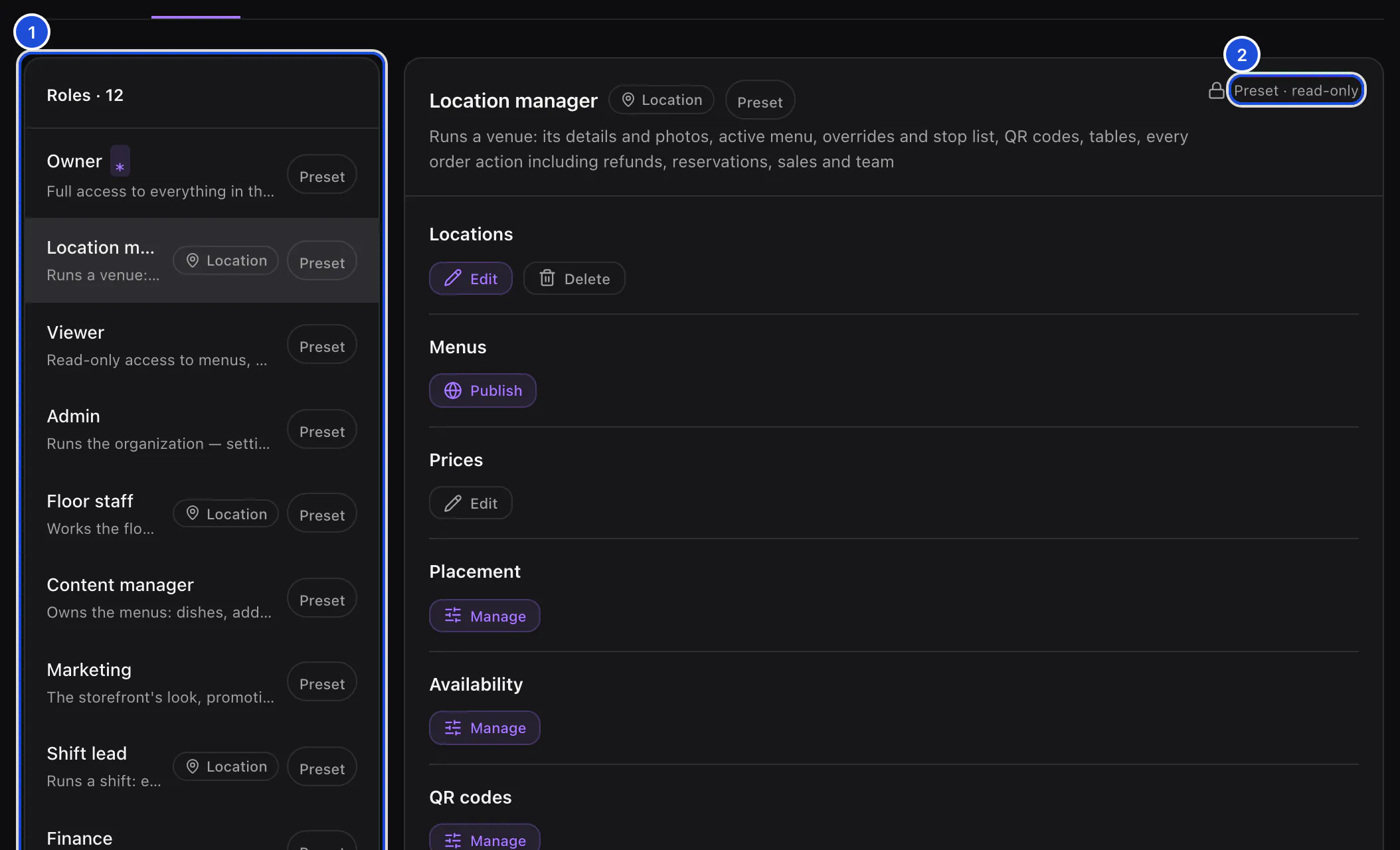The width and height of the screenshot is (1400, 850).
Task: Click the Preset badge on Content manager row
Action: point(322,599)
